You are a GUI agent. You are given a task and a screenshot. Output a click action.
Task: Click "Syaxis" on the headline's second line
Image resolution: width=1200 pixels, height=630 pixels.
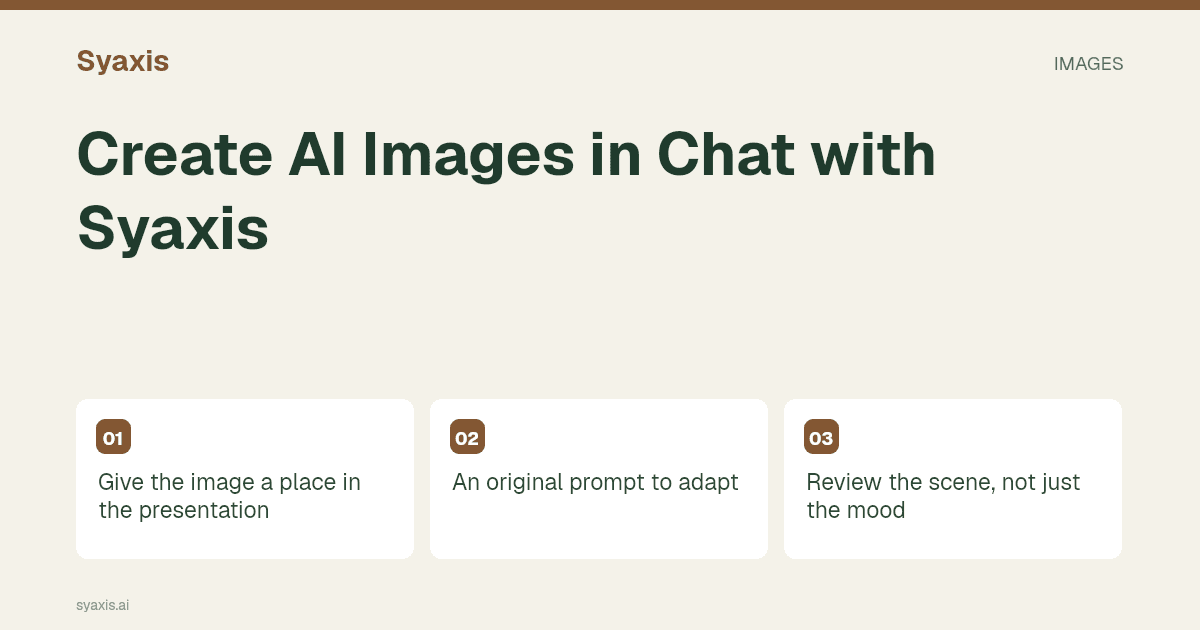click(173, 227)
